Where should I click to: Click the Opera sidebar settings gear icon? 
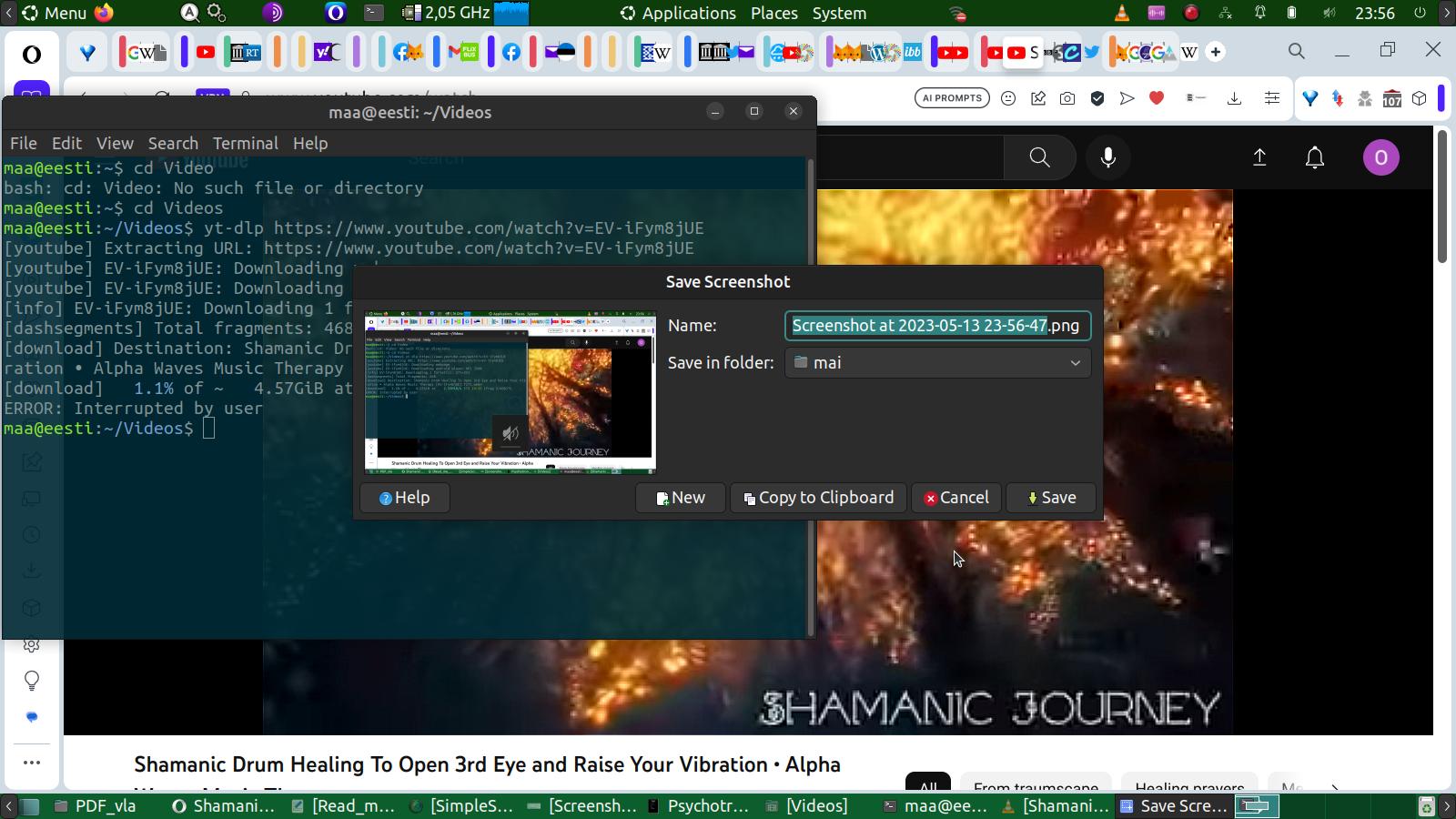click(32, 644)
